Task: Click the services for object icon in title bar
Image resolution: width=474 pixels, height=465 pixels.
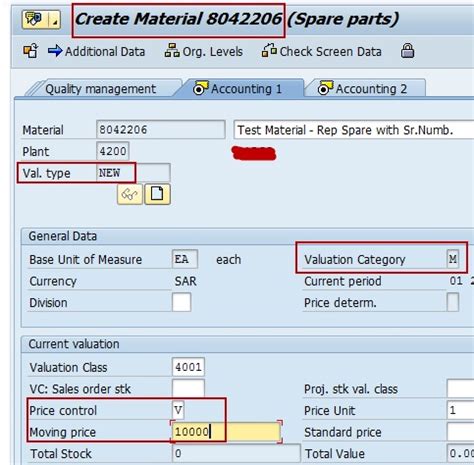Action: (x=35, y=19)
